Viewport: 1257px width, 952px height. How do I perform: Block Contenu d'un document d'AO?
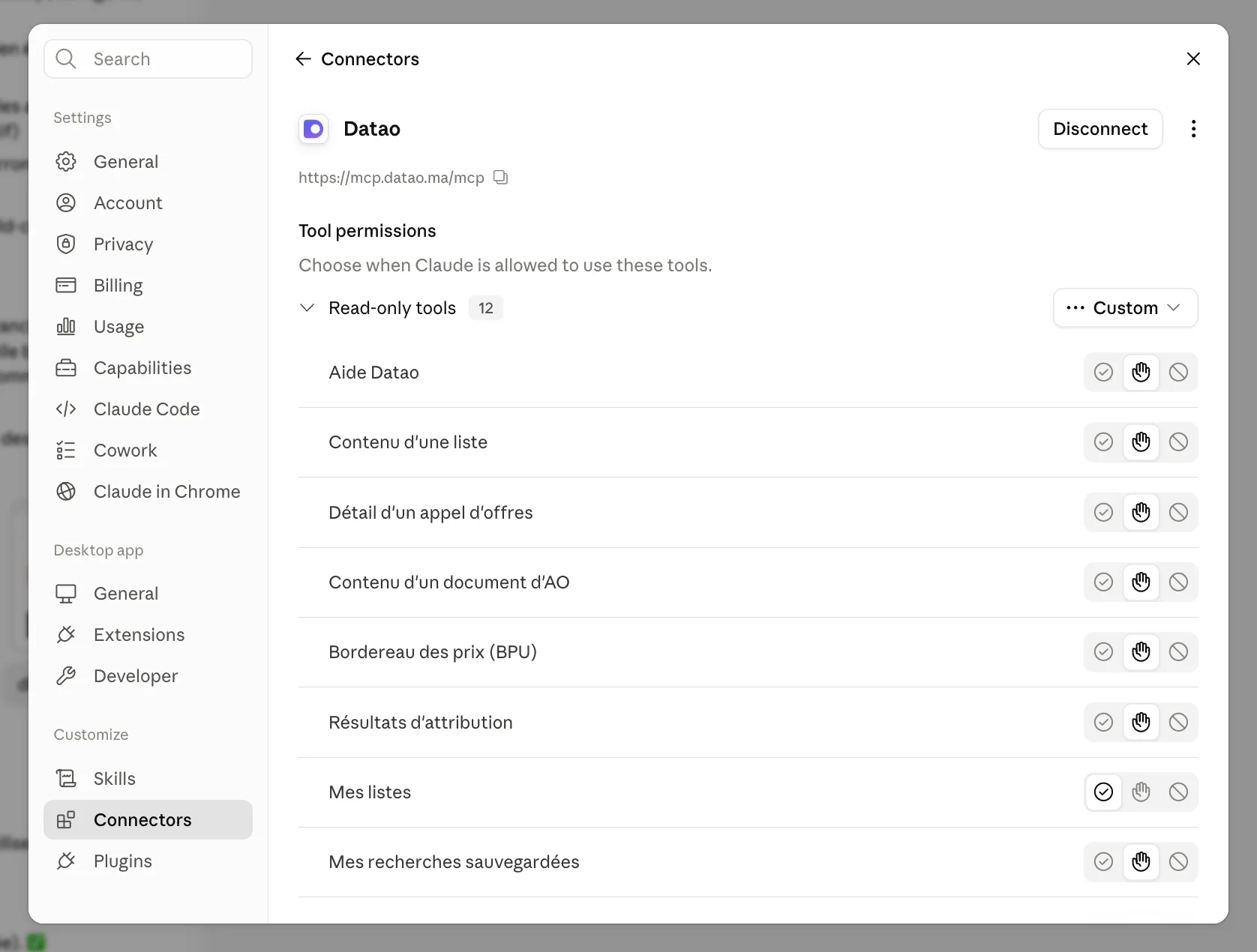(x=1178, y=582)
